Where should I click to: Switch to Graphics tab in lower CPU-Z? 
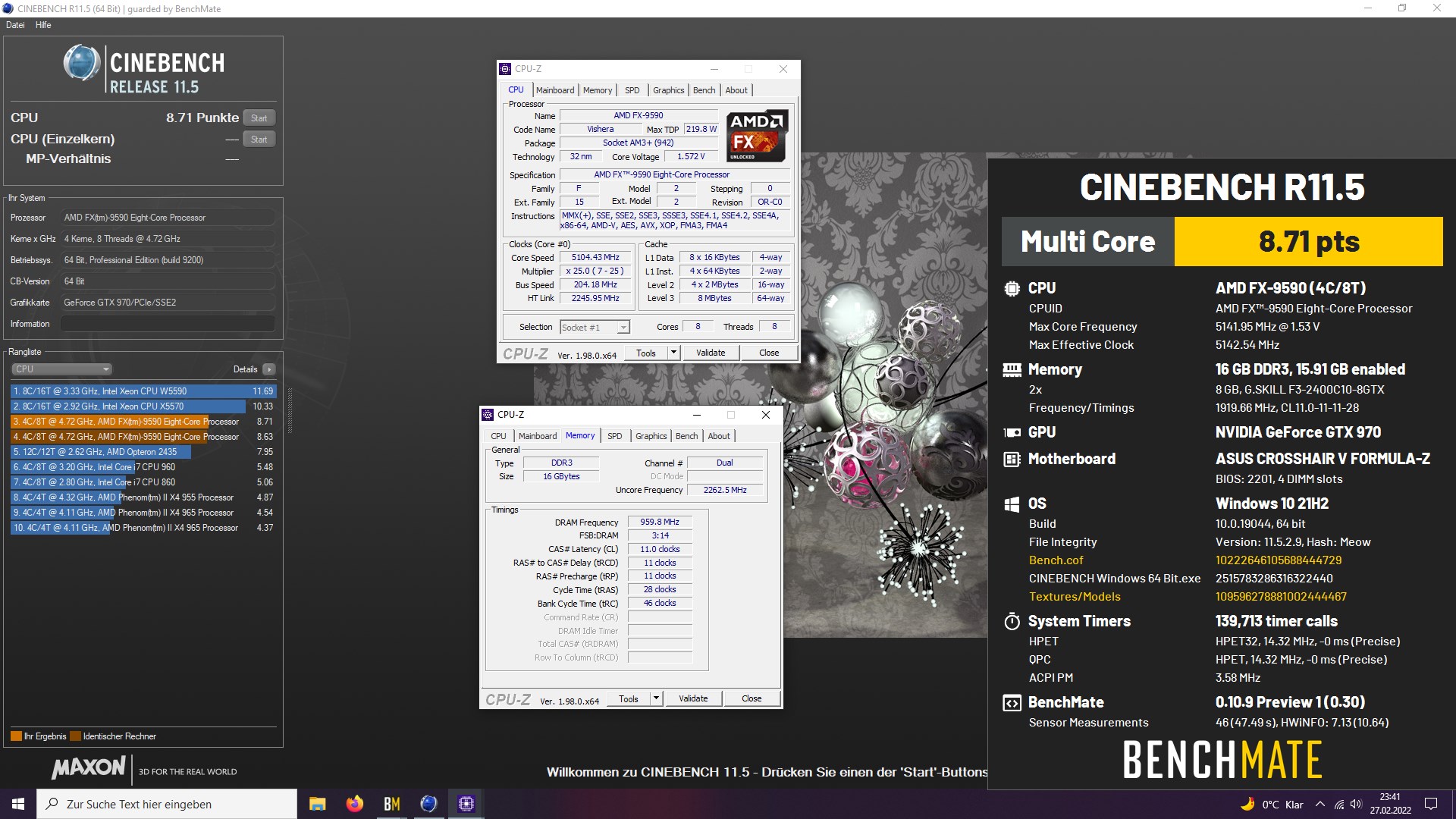click(x=651, y=436)
